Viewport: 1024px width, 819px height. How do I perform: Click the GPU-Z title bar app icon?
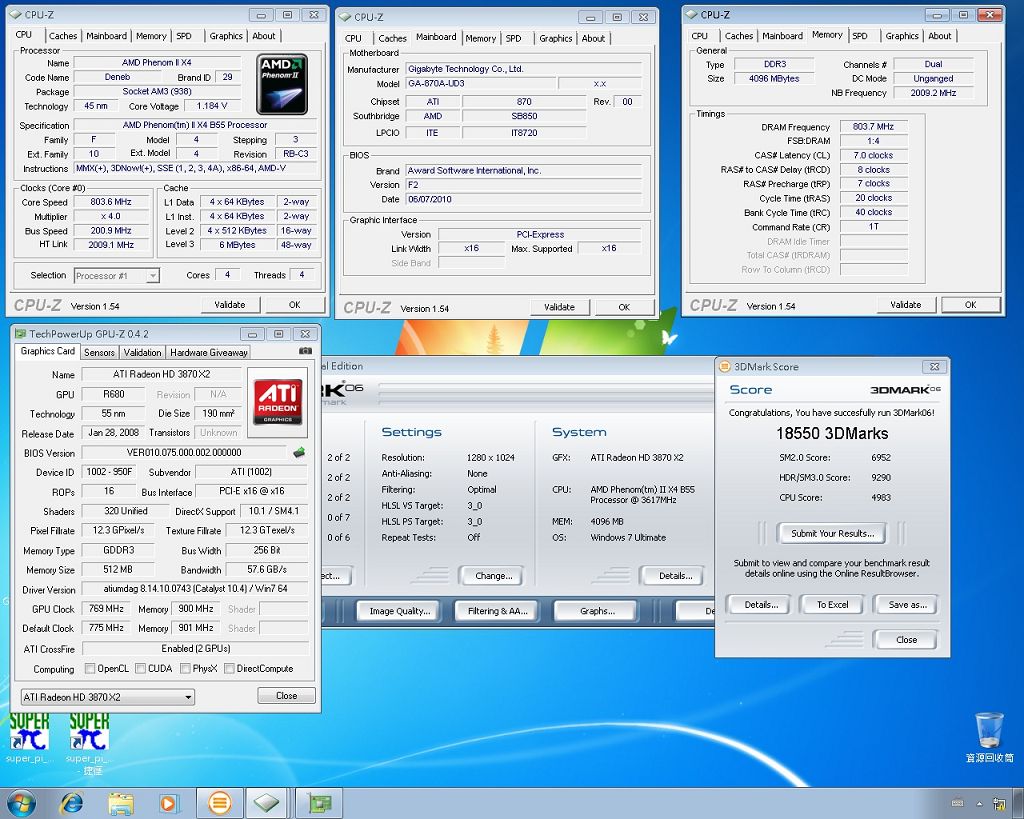pyautogui.click(x=20, y=334)
